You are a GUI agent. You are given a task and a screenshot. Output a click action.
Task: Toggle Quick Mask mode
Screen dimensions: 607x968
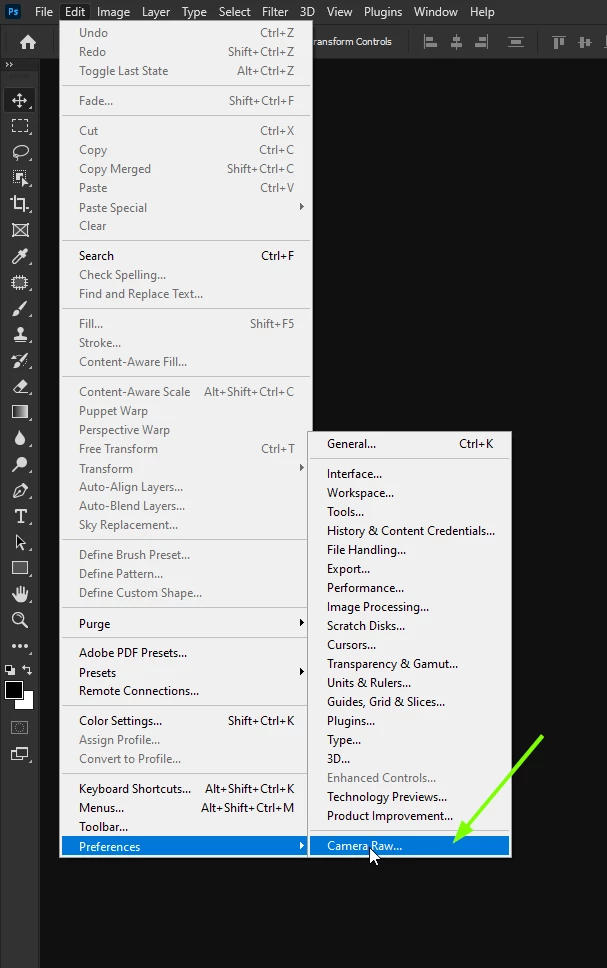20,727
